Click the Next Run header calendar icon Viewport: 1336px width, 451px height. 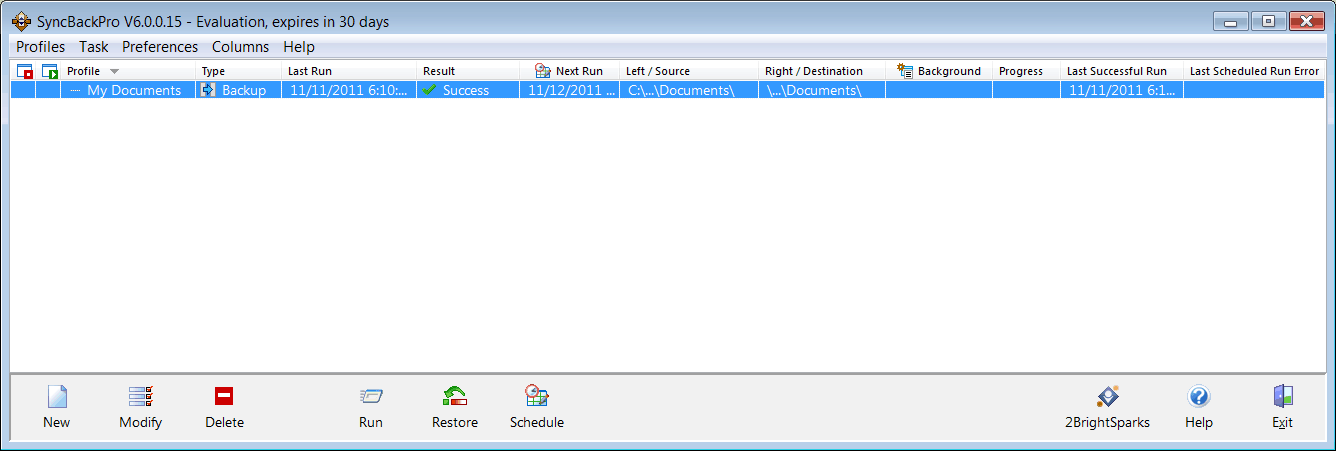pos(543,71)
